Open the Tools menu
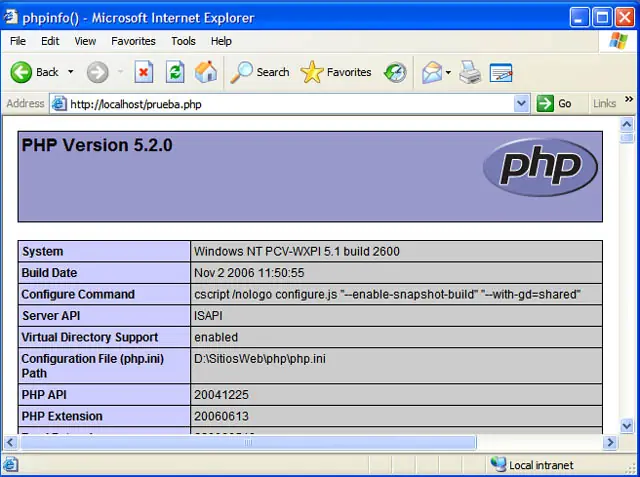This screenshot has height=477, width=640. pos(183,41)
